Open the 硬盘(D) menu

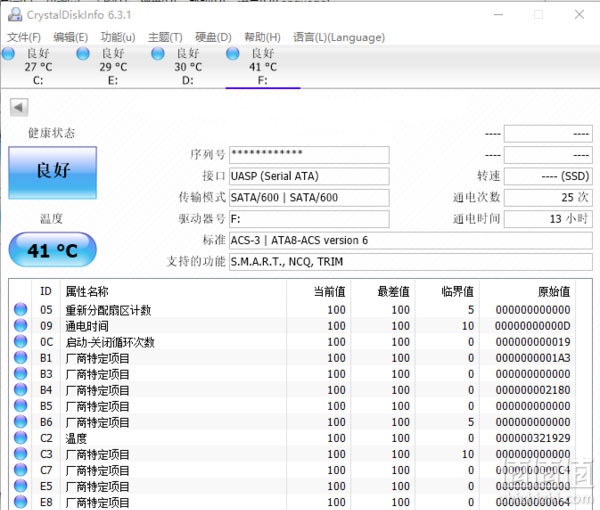pyautogui.click(x=213, y=37)
